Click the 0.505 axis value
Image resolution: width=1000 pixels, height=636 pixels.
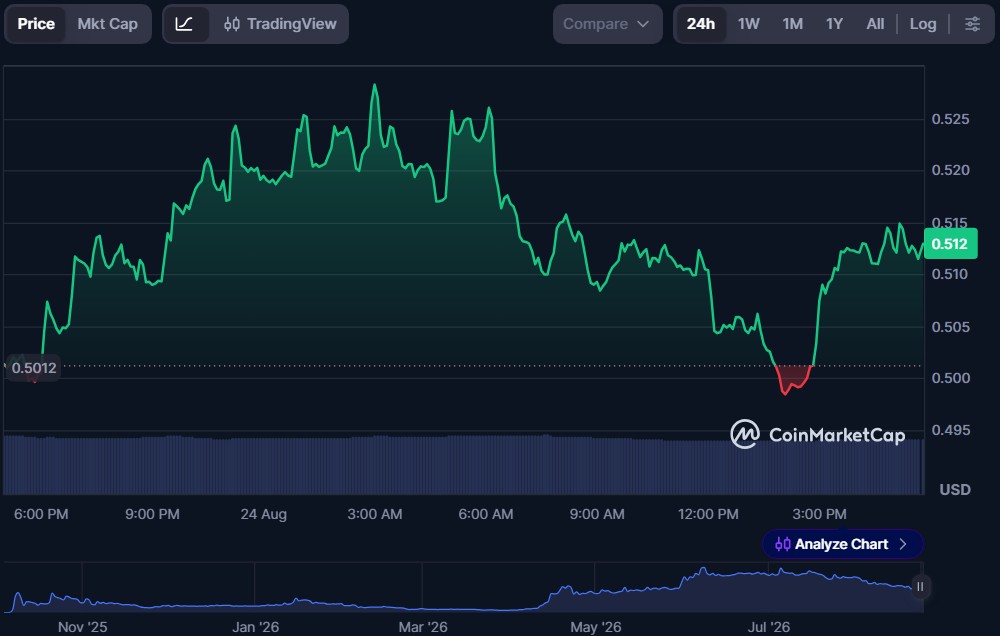(950, 327)
